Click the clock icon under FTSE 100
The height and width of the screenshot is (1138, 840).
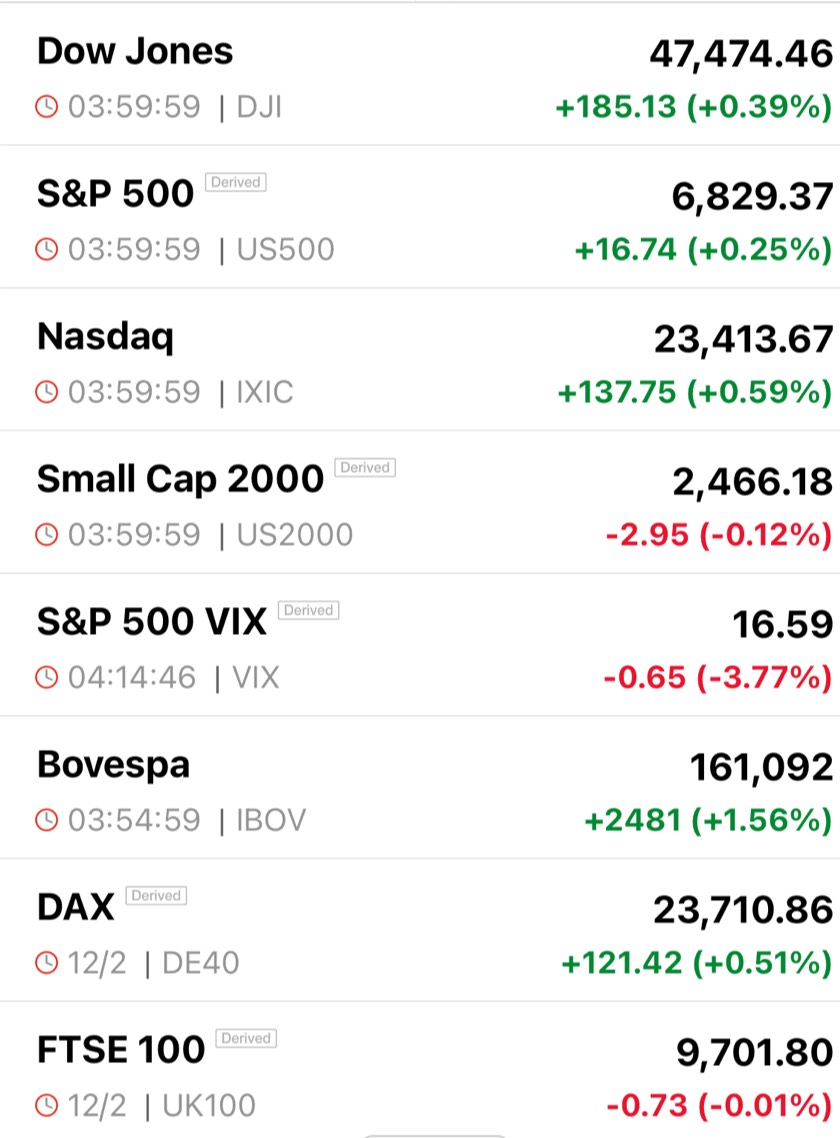pyautogui.click(x=48, y=1106)
